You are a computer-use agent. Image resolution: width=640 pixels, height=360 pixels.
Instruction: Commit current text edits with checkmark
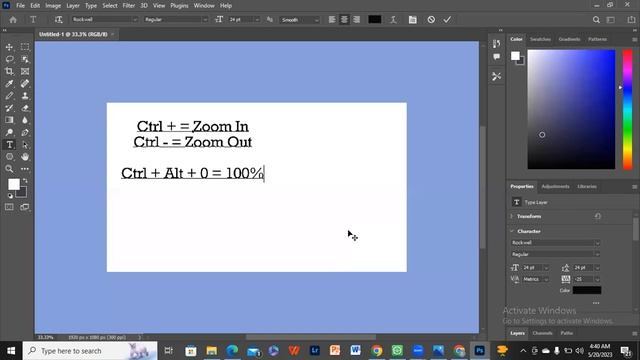(x=447, y=20)
